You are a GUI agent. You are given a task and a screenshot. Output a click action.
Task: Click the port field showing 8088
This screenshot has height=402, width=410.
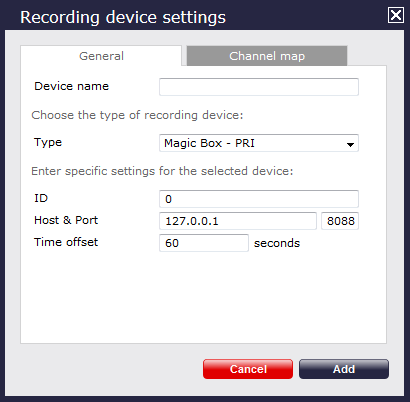pyautogui.click(x=340, y=221)
